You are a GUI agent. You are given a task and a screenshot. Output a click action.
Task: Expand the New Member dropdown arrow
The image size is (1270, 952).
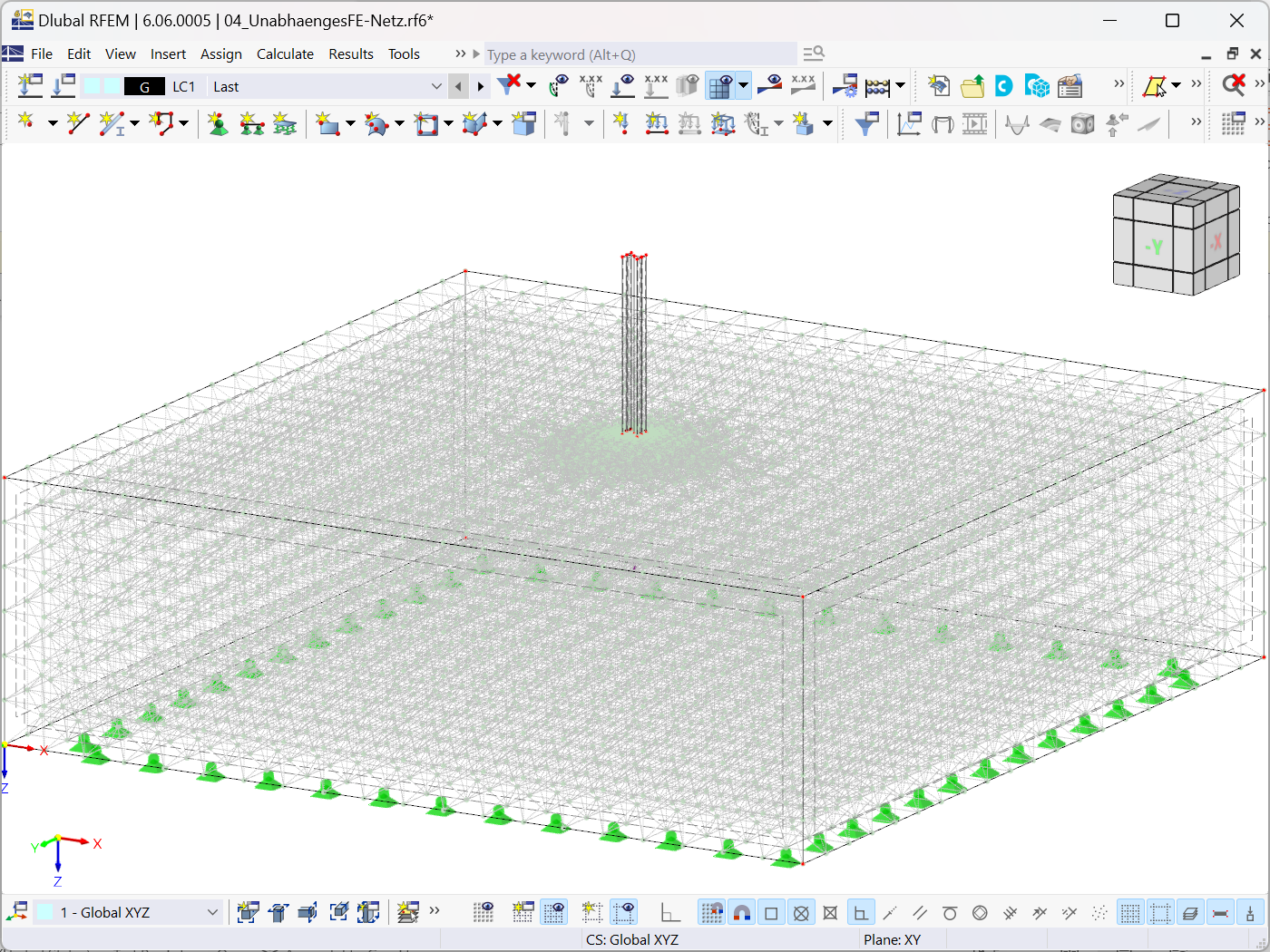134,122
